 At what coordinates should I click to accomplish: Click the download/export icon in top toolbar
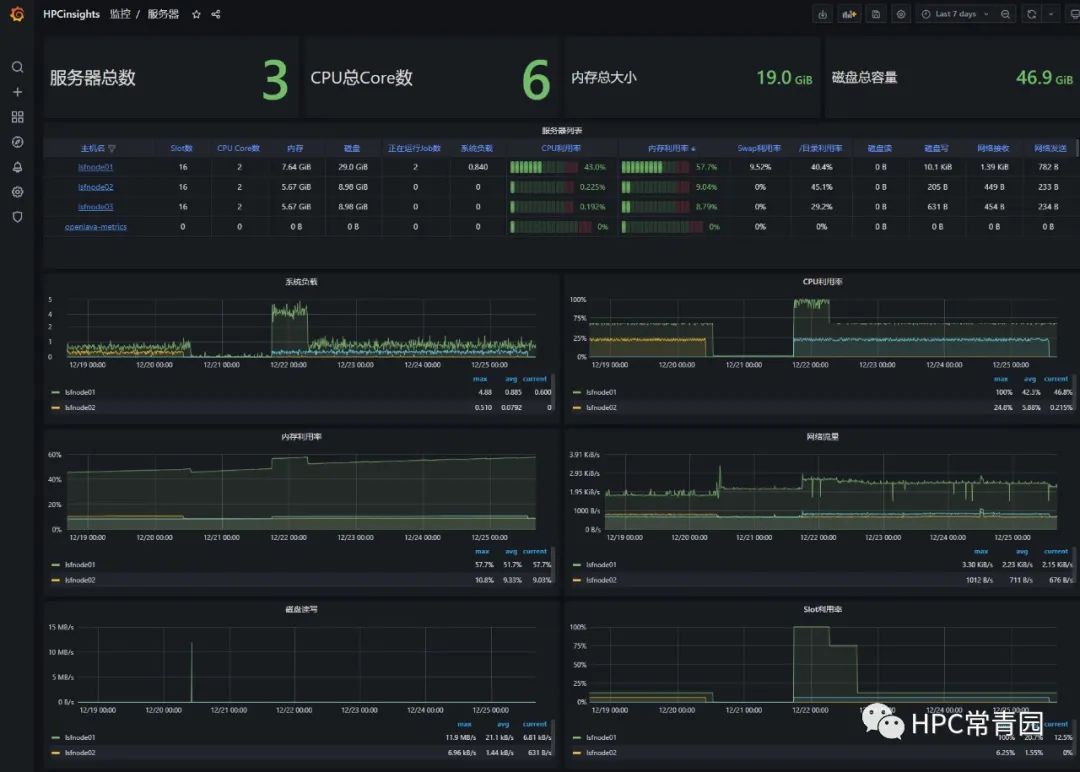pos(822,14)
